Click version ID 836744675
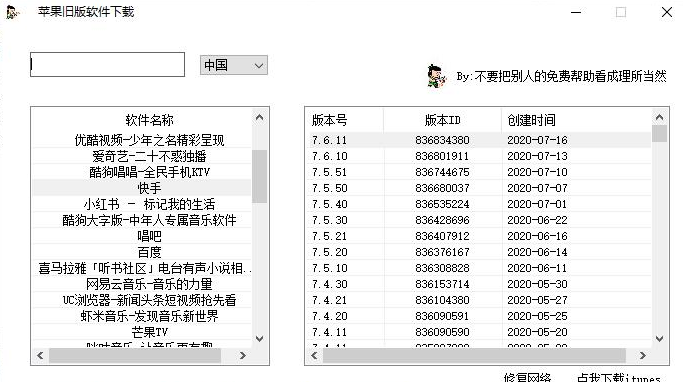This screenshot has height=382, width=683. pyautogui.click(x=442, y=172)
